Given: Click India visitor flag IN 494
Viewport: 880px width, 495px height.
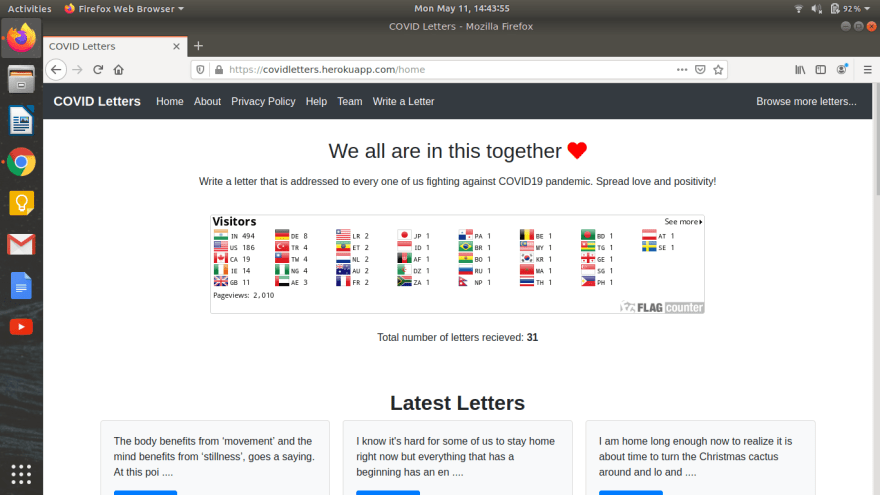Looking at the screenshot, I should coord(234,236).
